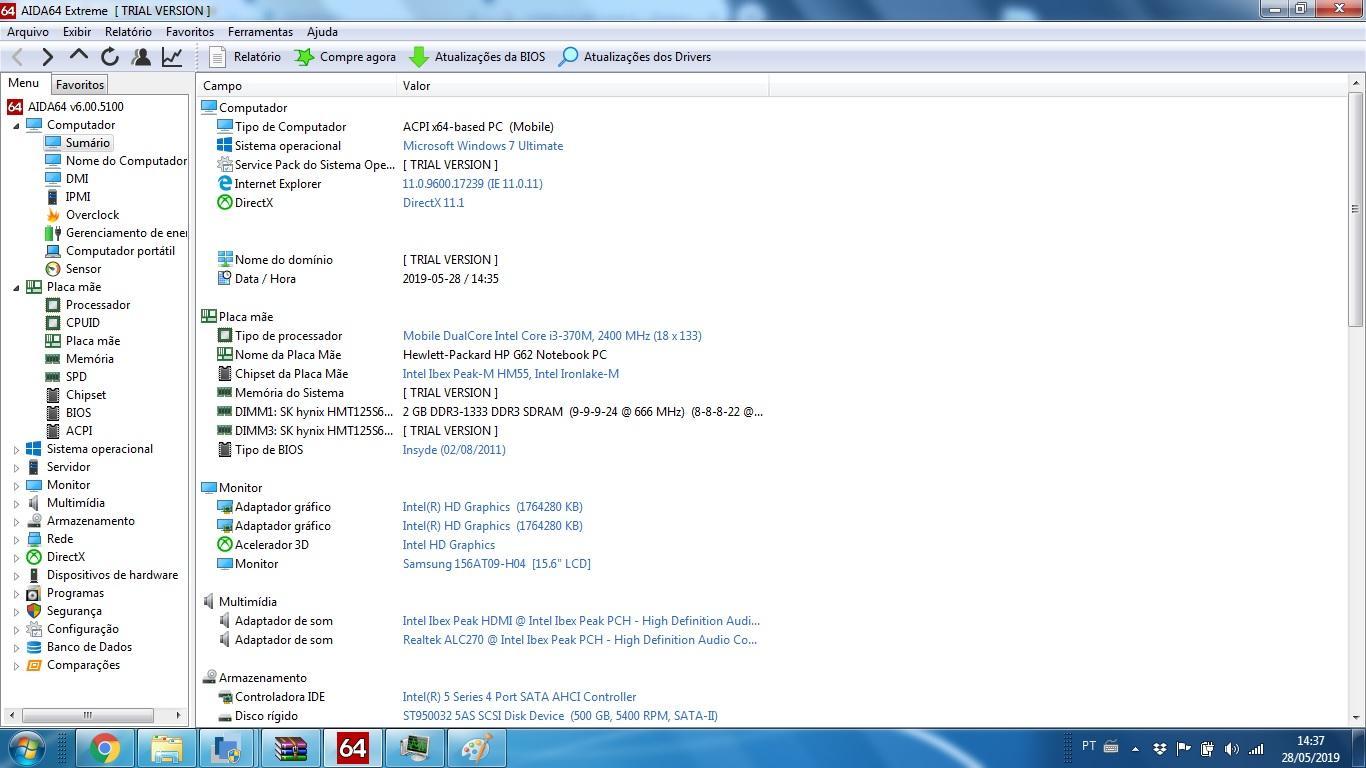Screen dimensions: 1366x768
Task: Open Atualizações dos Drivers
Action: click(x=634, y=57)
